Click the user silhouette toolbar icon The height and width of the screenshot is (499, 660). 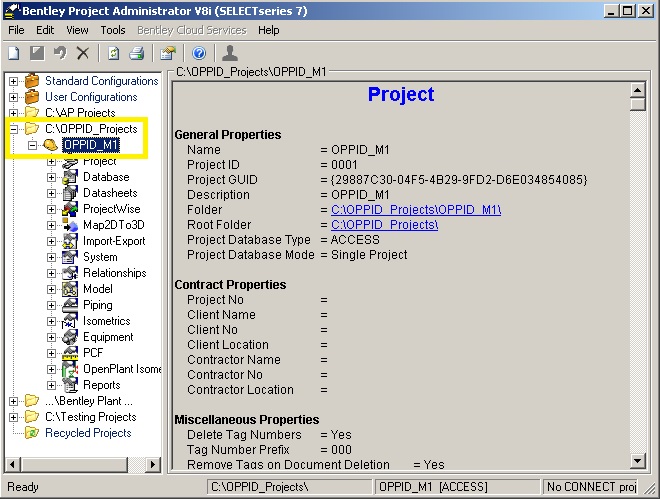pyautogui.click(x=230, y=53)
